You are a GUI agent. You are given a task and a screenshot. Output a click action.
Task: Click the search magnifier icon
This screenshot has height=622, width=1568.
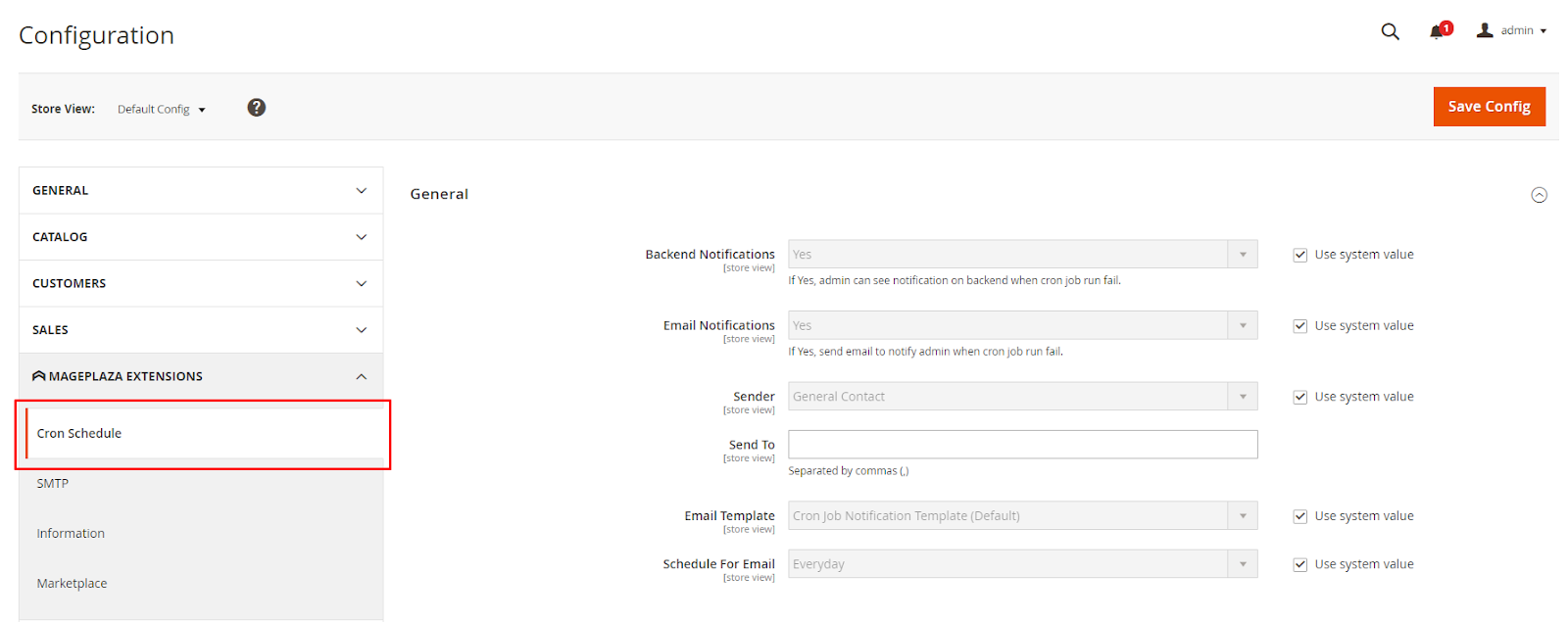tap(1390, 31)
